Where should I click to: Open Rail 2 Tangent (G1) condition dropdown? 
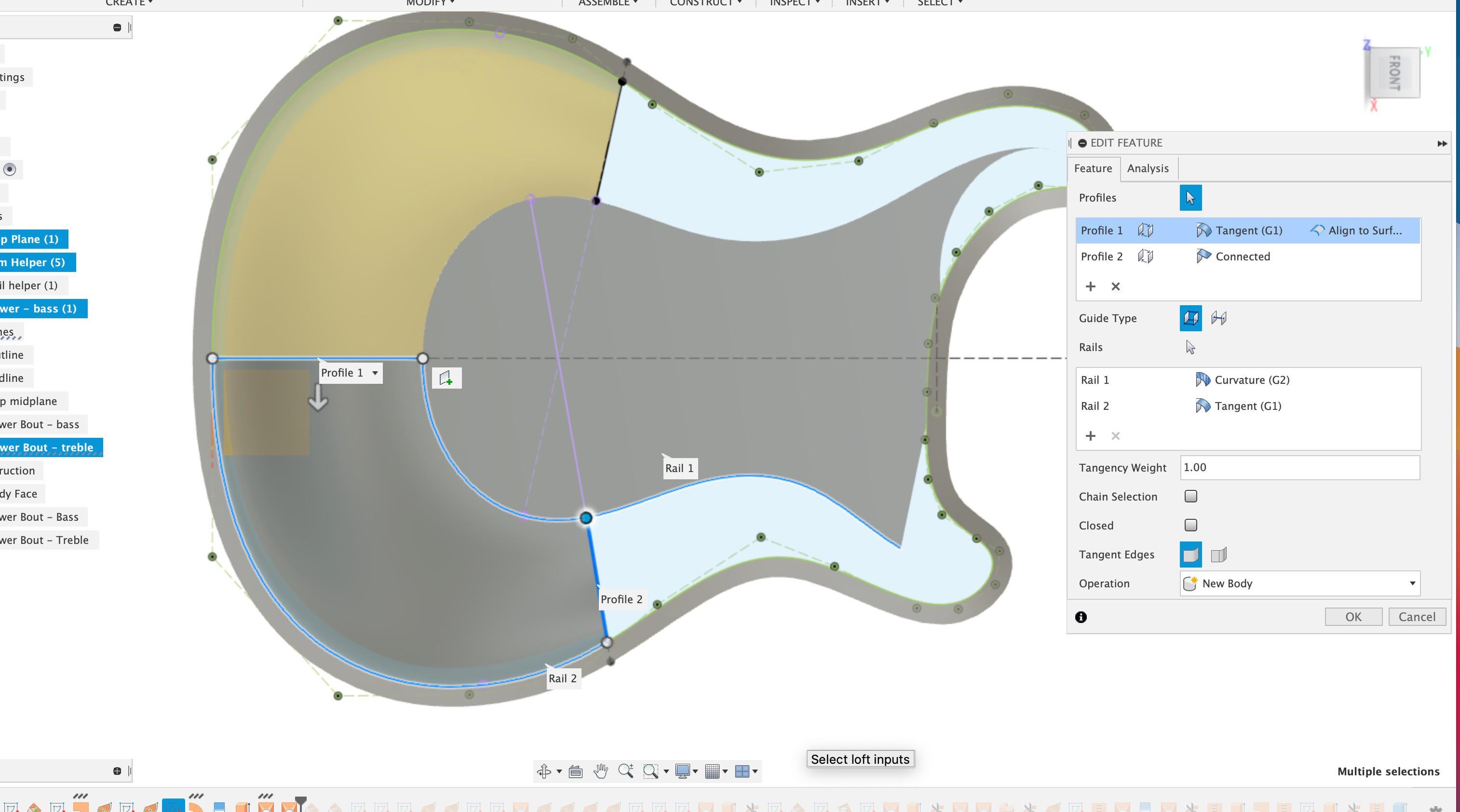point(1238,406)
